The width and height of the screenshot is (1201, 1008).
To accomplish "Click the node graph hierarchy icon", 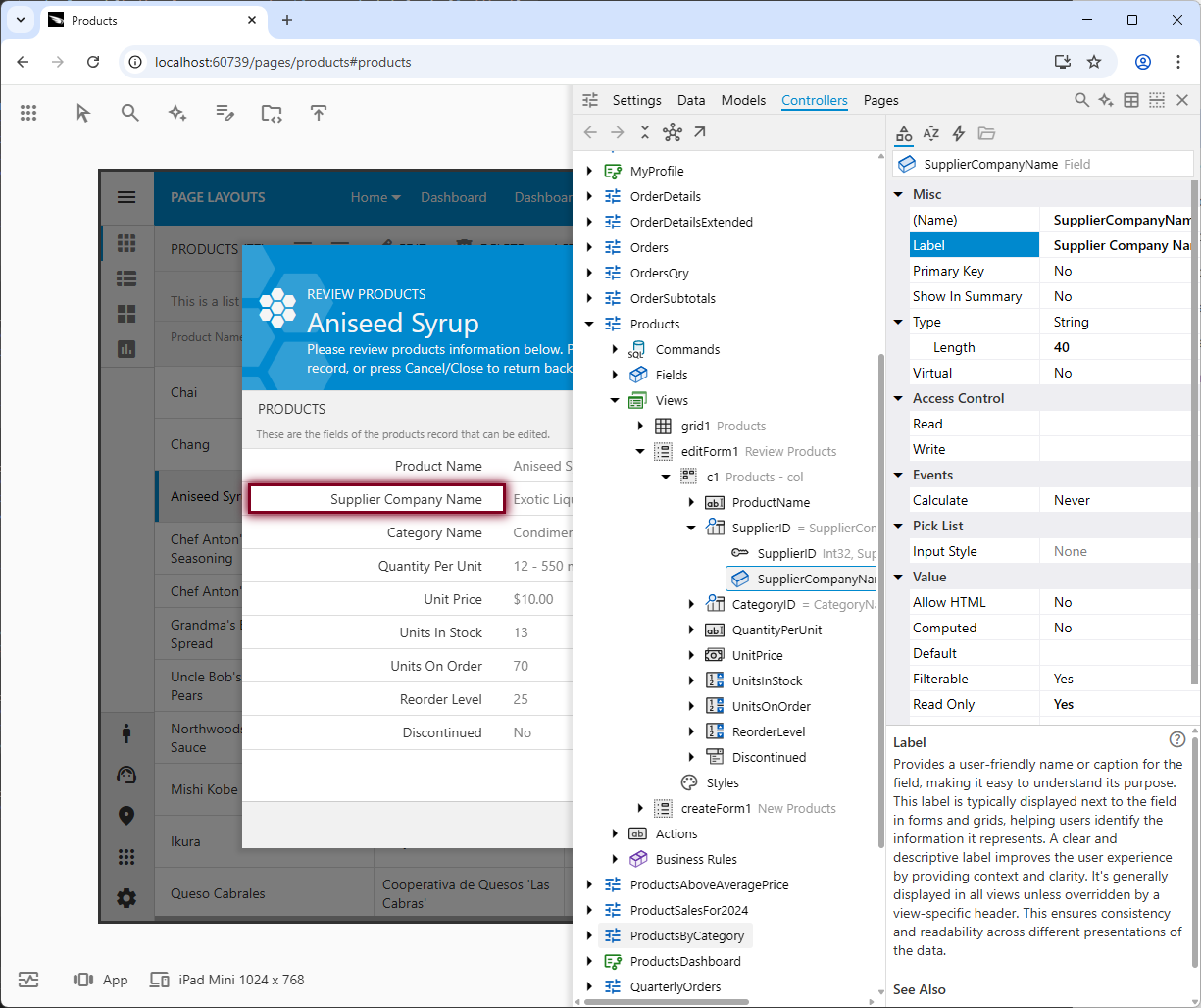I will click(x=672, y=132).
